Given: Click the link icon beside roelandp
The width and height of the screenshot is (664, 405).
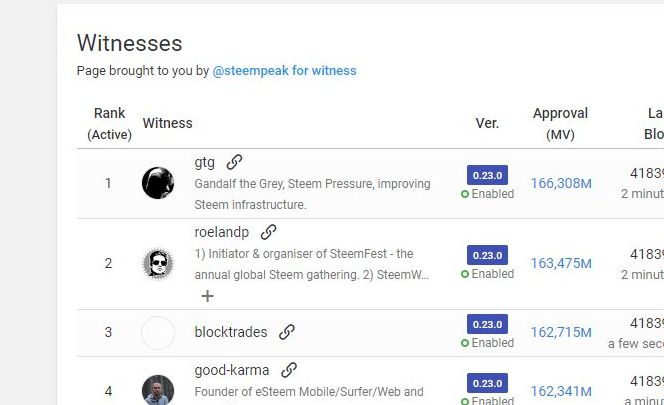Looking at the screenshot, I should click(268, 232).
